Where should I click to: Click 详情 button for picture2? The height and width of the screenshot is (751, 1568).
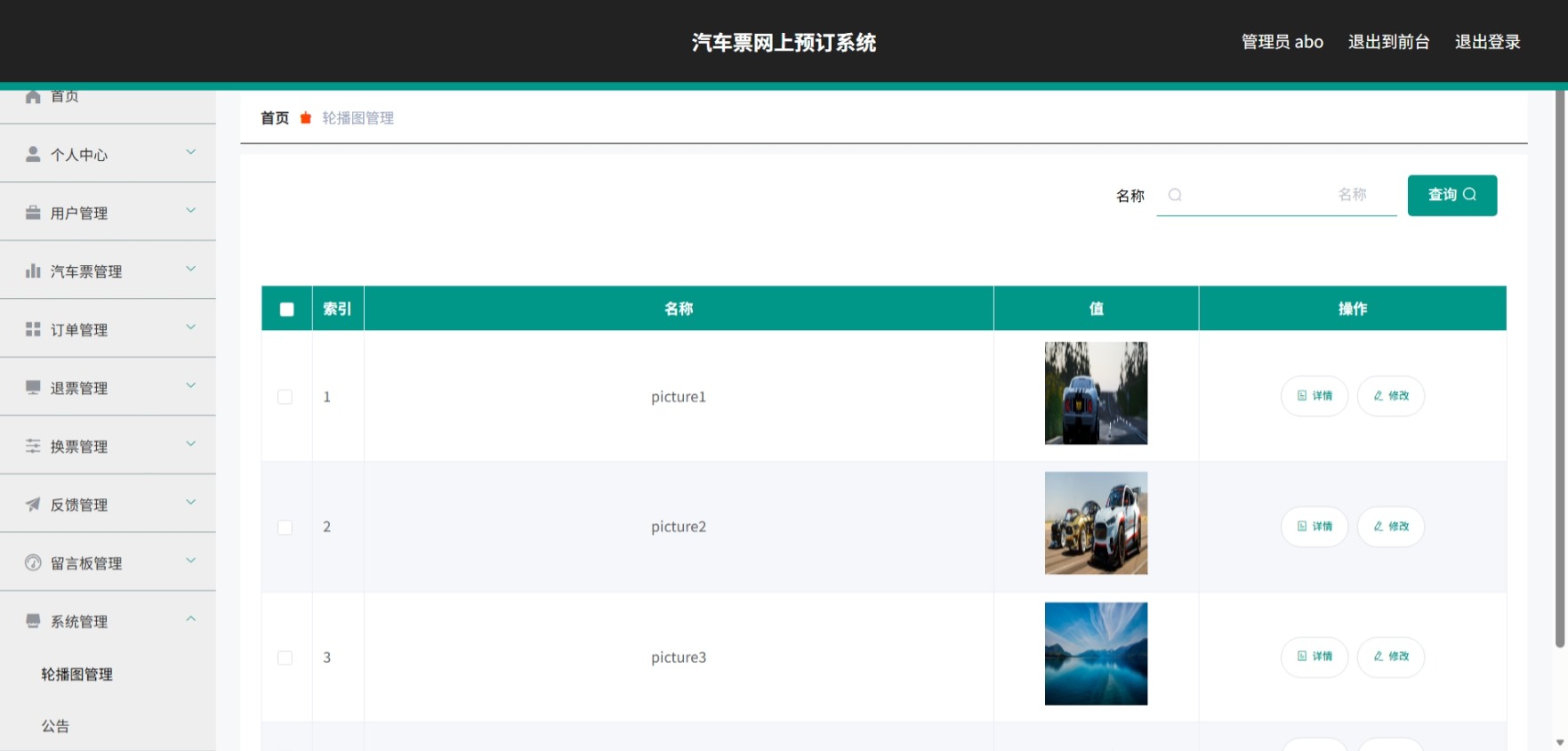pyautogui.click(x=1315, y=527)
